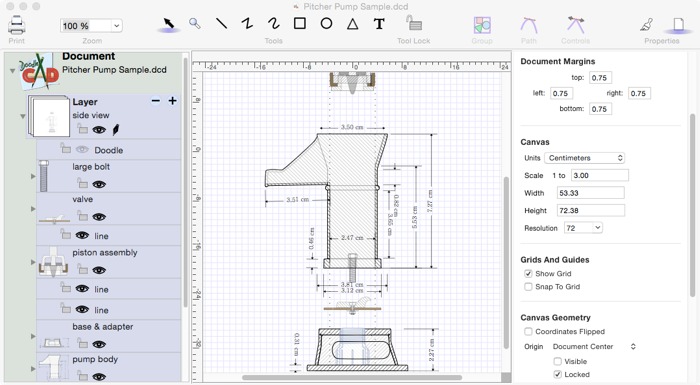Click lock icon on piston assembly row
This screenshot has width=700, height=385.
coord(82,269)
